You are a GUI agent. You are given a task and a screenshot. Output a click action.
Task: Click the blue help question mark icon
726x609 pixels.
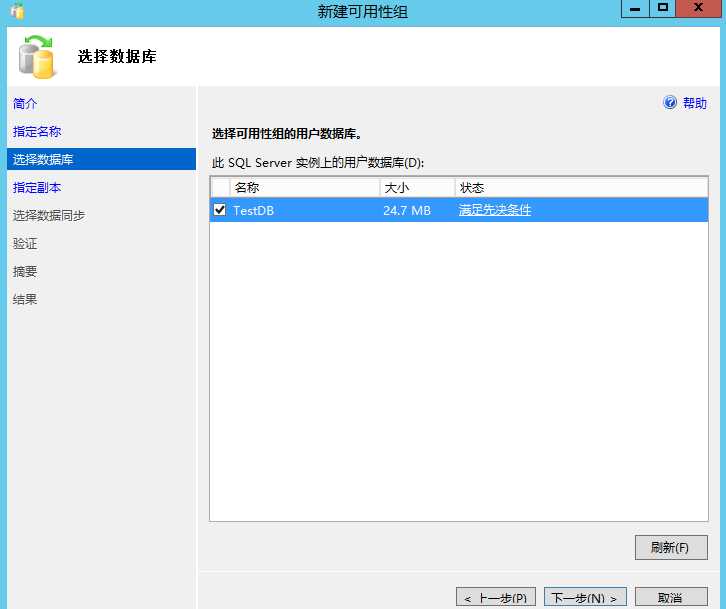pyautogui.click(x=670, y=102)
